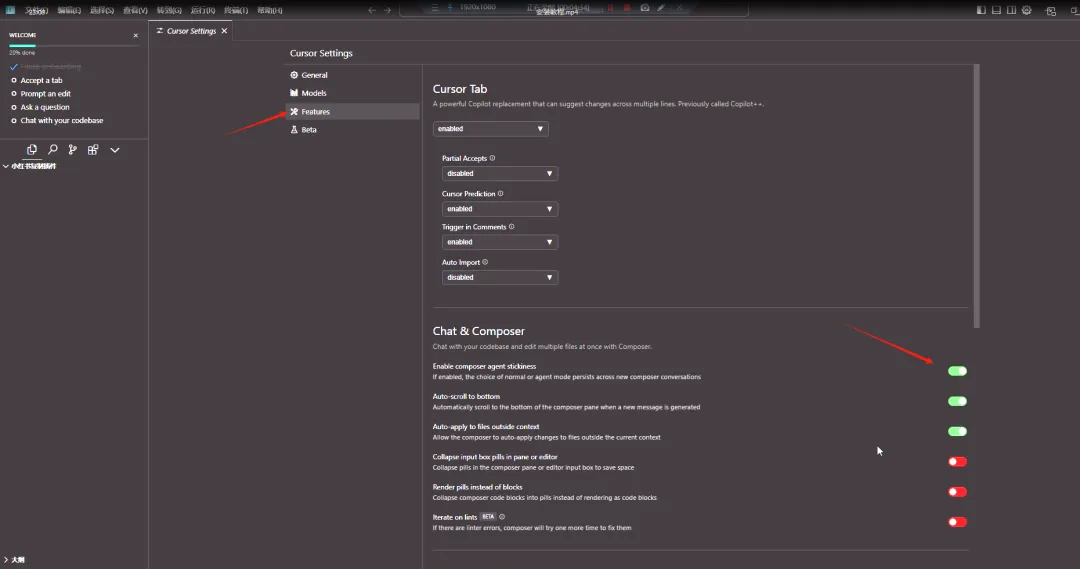Open Trigger in Comments dropdown
This screenshot has width=1080, height=569.
pyautogui.click(x=499, y=242)
